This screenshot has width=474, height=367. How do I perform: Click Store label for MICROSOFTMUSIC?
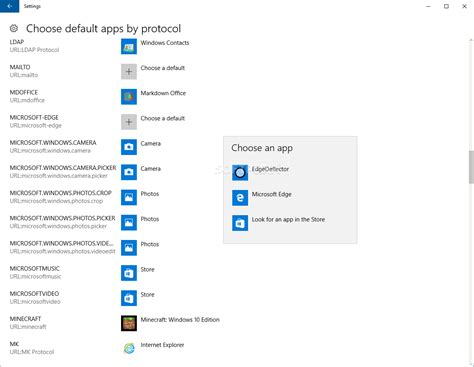[x=147, y=269]
